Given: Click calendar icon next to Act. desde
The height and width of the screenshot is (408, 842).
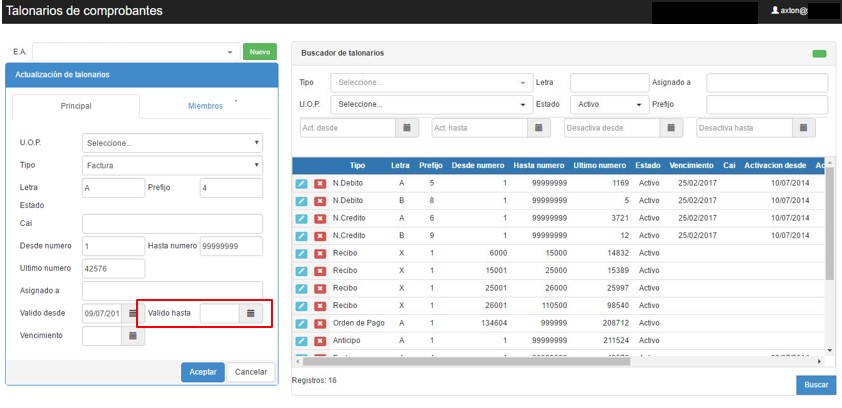Looking at the screenshot, I should (407, 128).
